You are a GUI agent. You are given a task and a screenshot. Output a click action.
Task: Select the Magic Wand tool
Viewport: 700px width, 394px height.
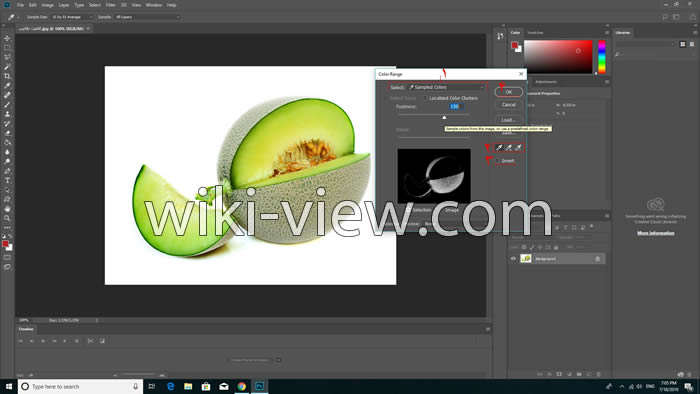tap(7, 66)
